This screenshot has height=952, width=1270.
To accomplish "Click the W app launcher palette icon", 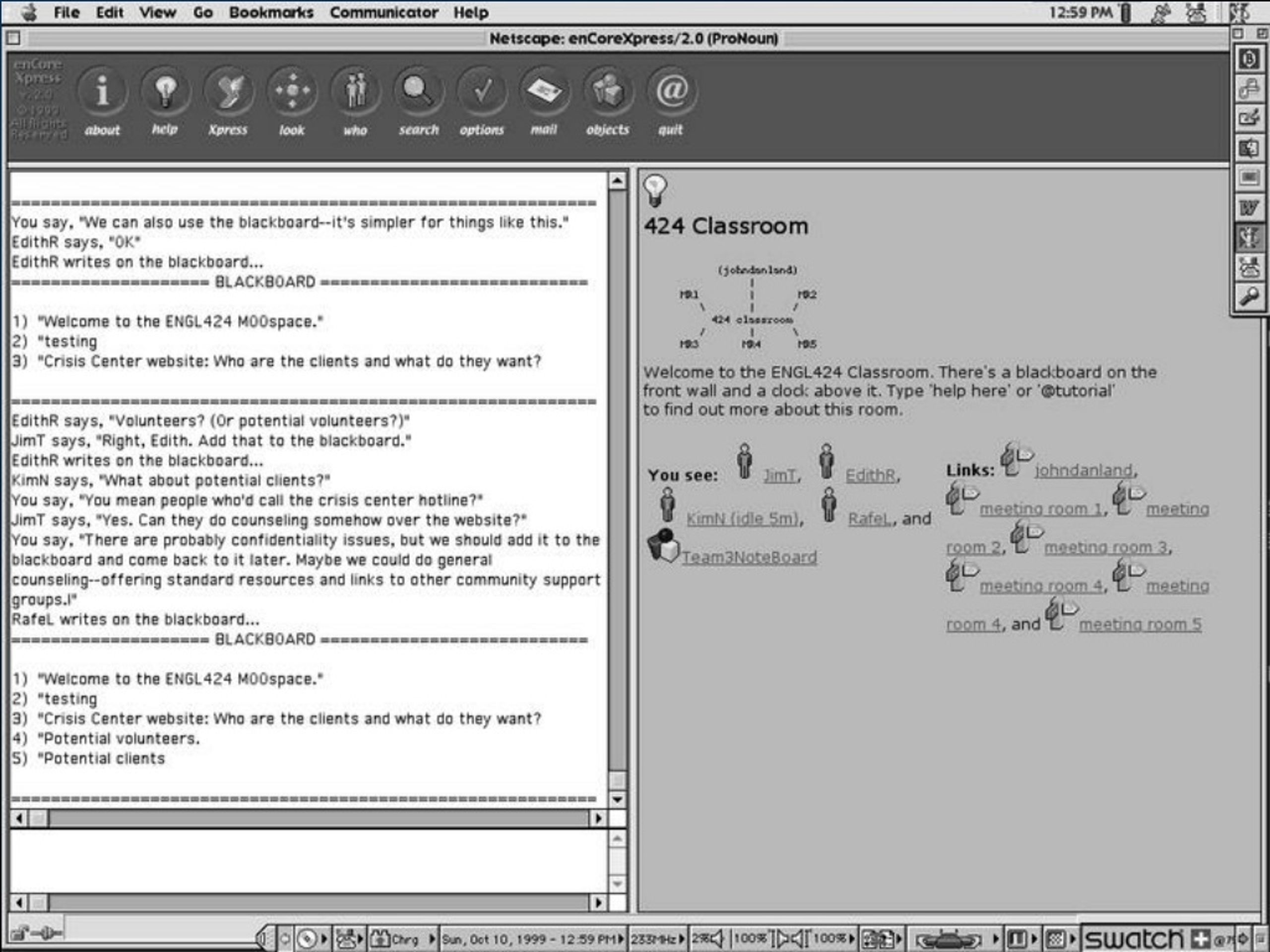I will (x=1249, y=207).
